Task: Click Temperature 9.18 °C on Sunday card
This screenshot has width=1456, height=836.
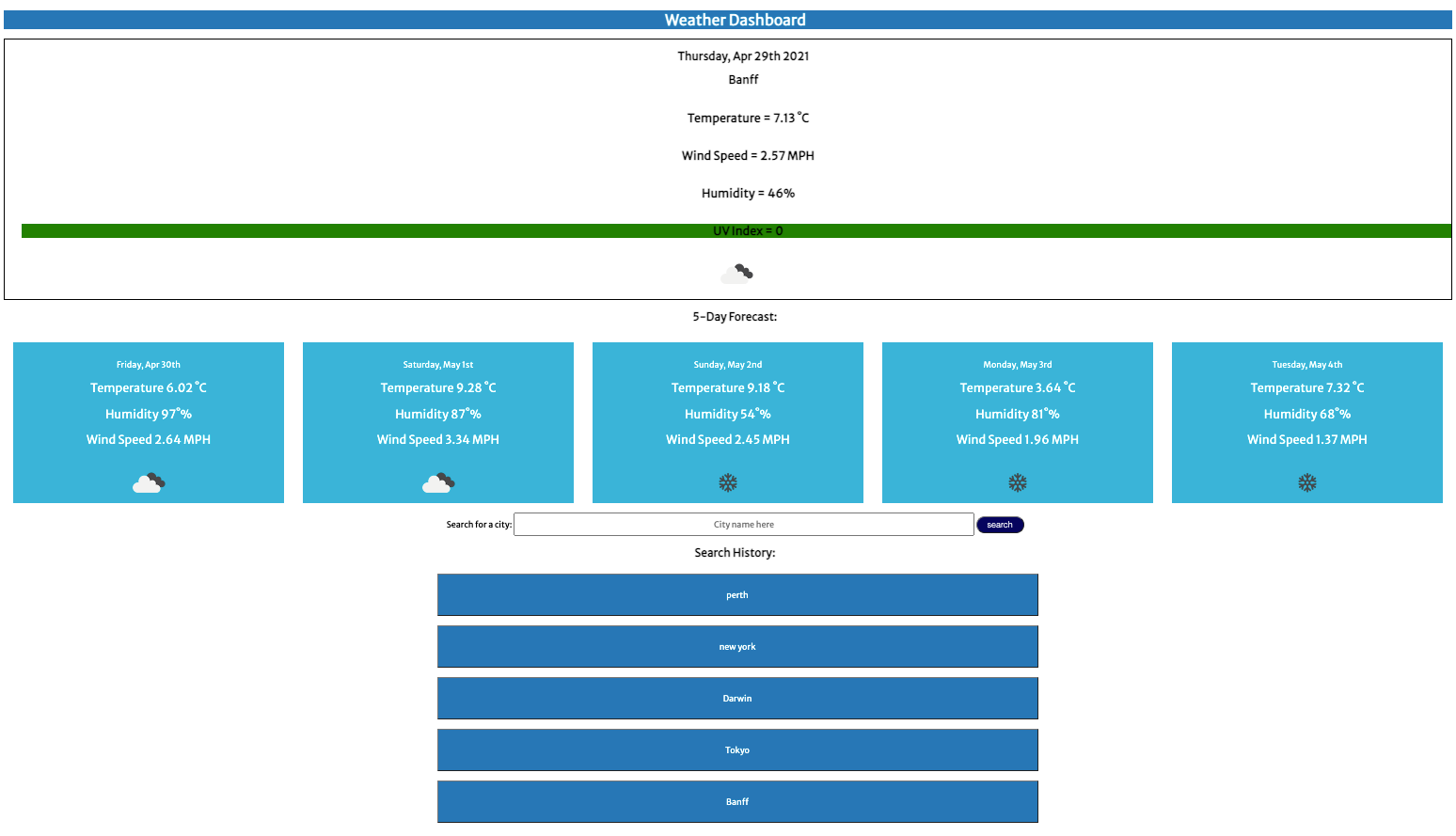Action: pyautogui.click(x=728, y=387)
